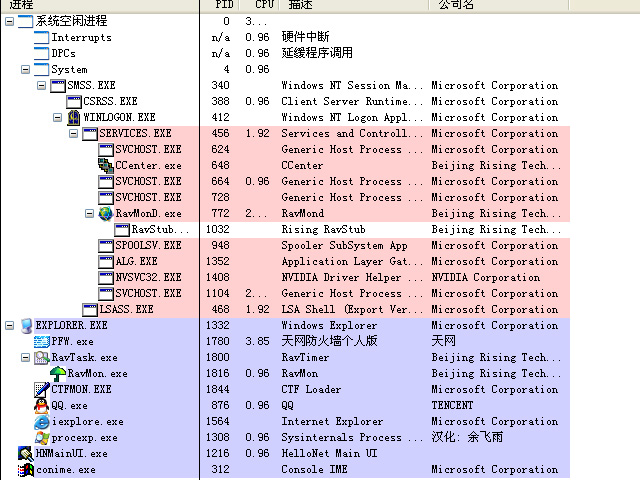Click the NVSVC32.EXE window icon
The width and height of the screenshot is (640, 480).
pos(106,278)
